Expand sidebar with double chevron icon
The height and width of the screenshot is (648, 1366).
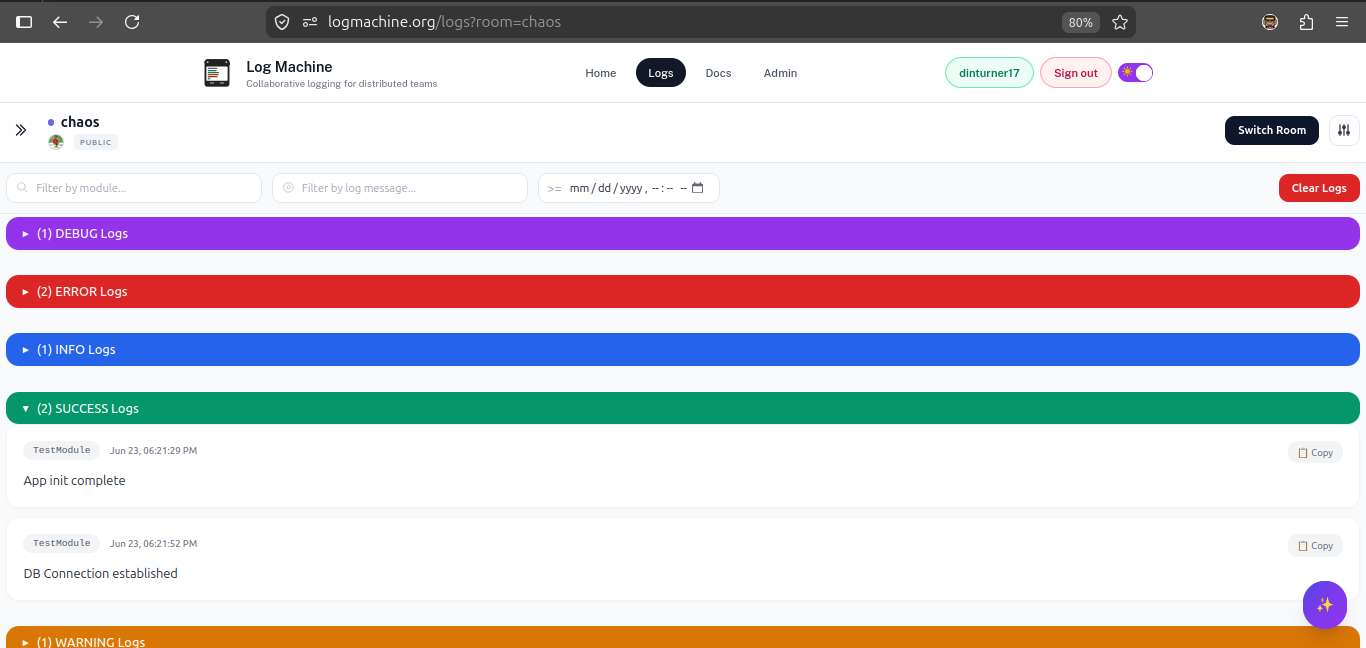21,130
